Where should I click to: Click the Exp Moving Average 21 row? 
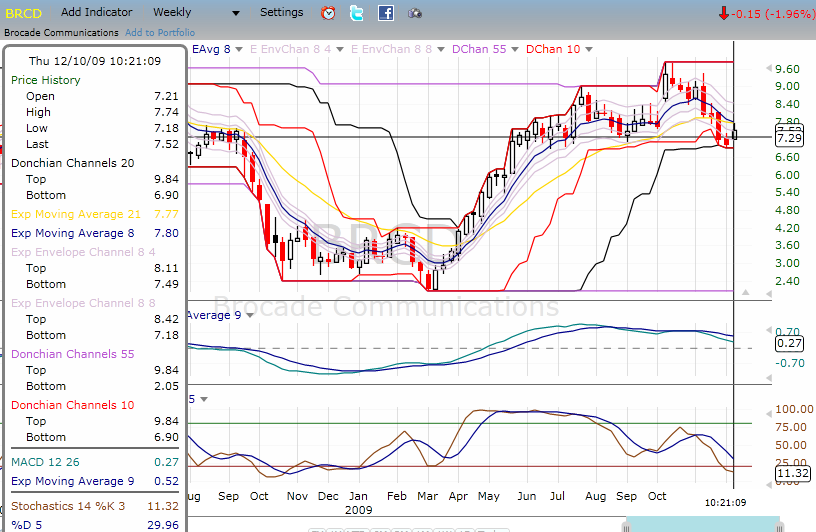coord(95,214)
